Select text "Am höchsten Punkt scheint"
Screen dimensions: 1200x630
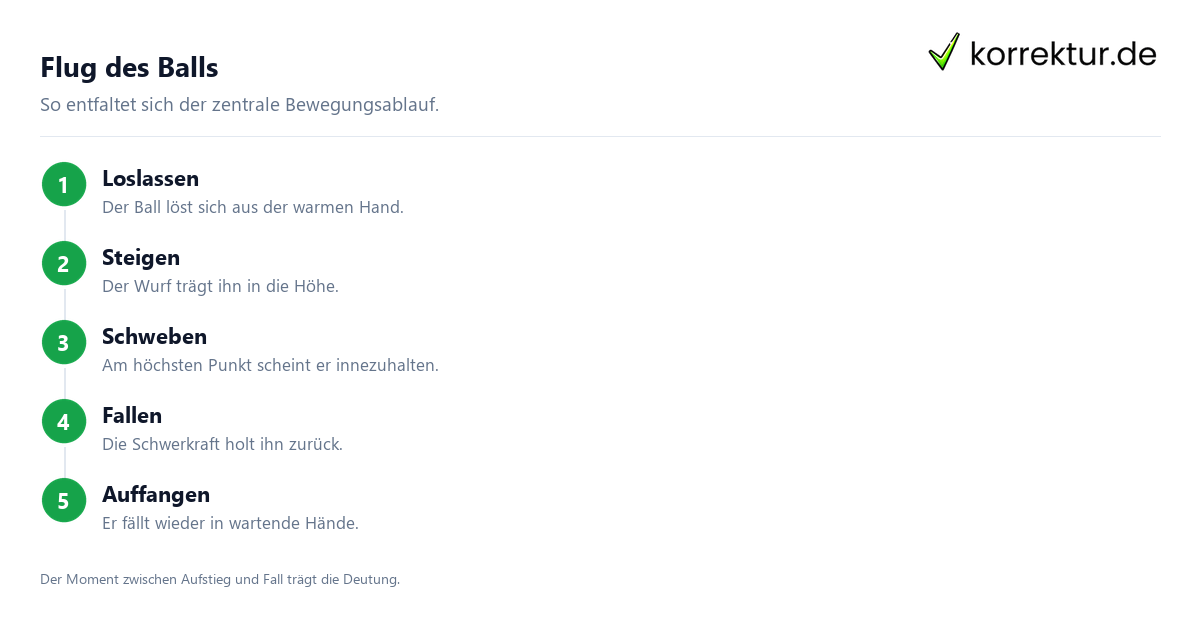[x=270, y=366]
